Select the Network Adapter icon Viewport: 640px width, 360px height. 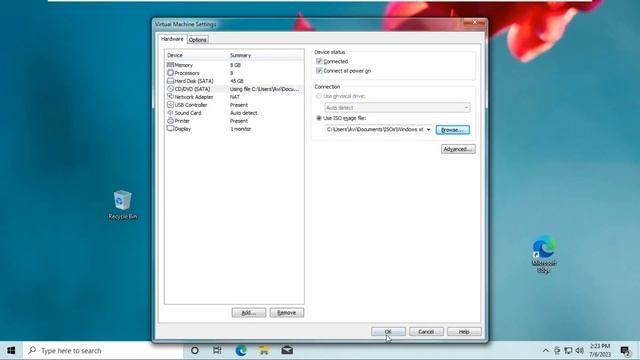[x=170, y=97]
